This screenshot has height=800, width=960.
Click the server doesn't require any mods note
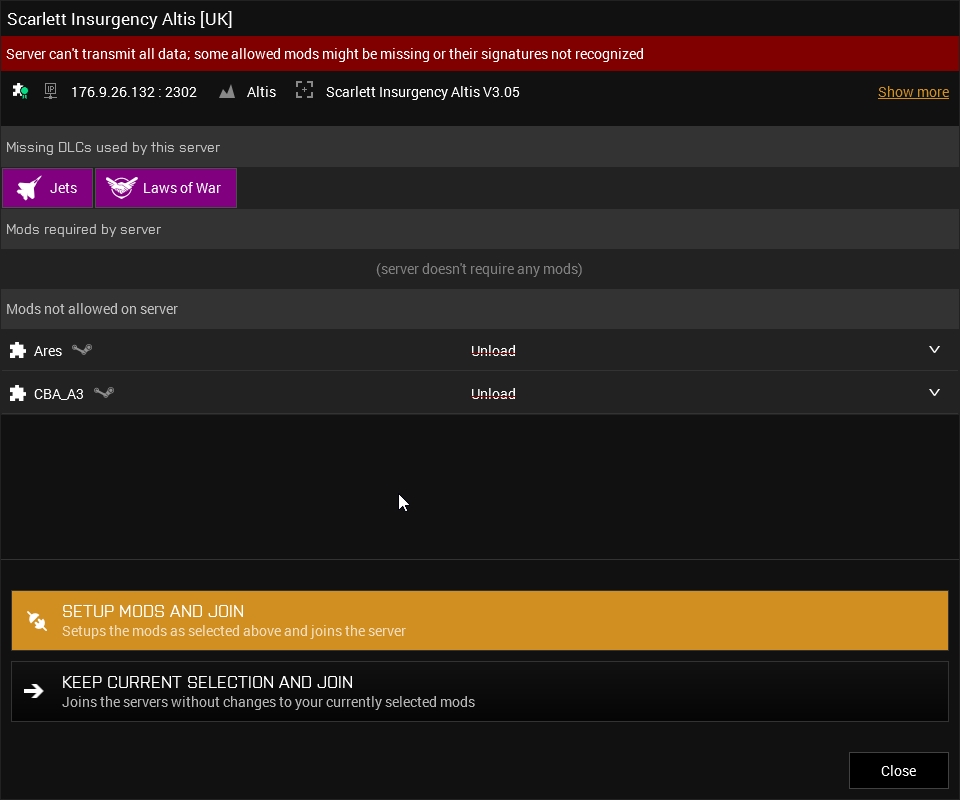tap(479, 269)
